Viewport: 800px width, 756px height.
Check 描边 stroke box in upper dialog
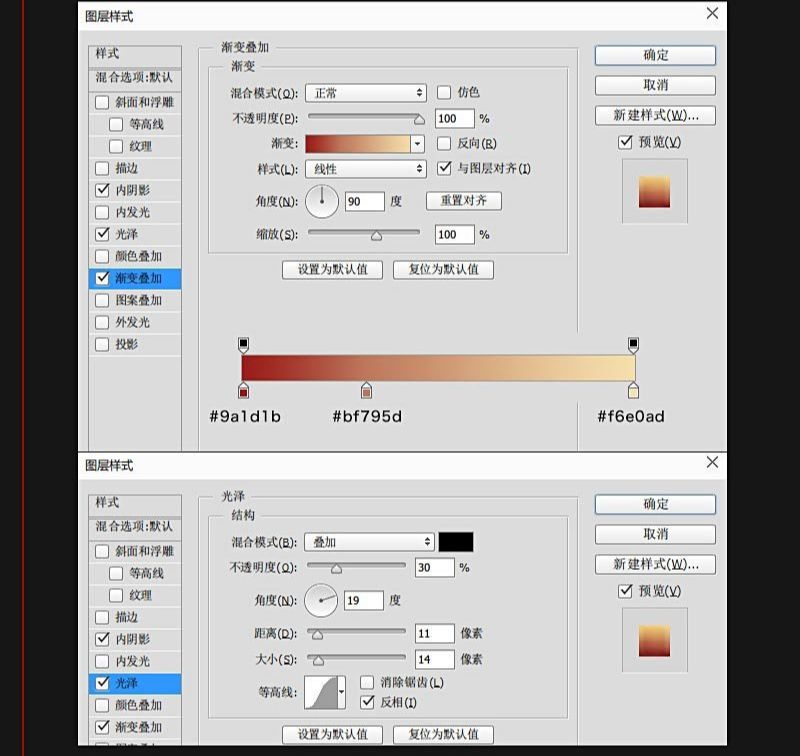102,168
